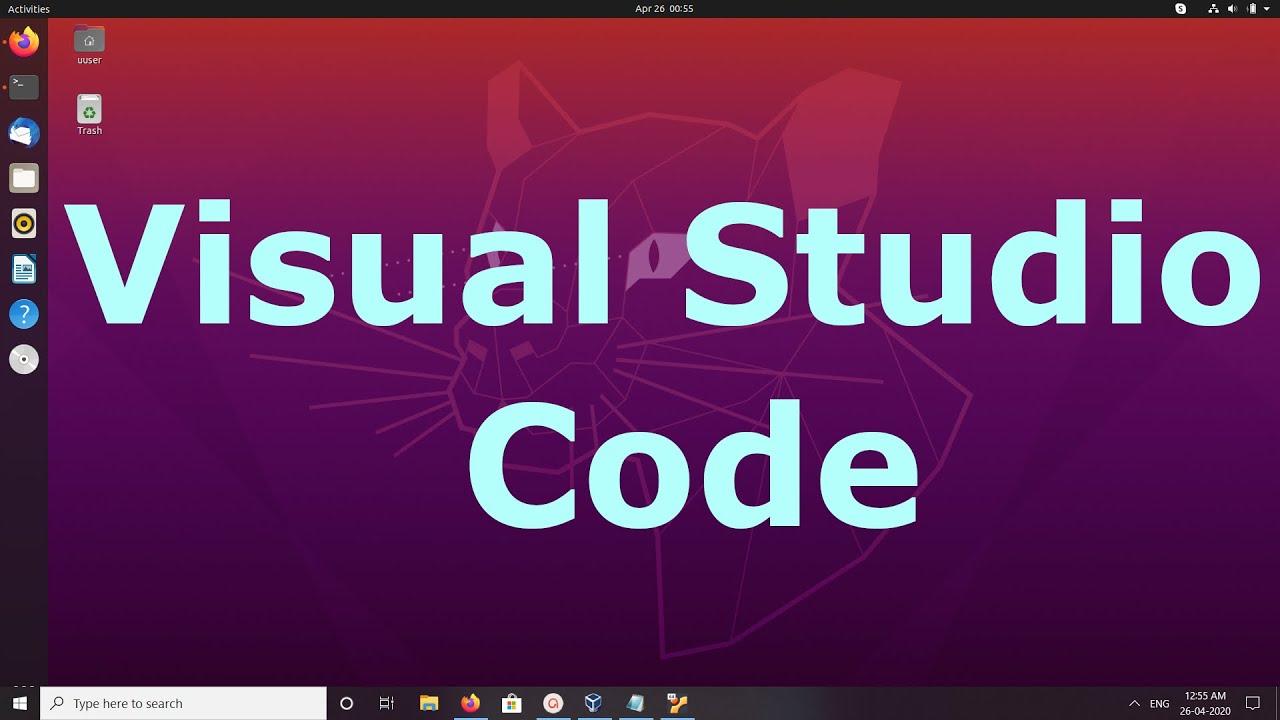This screenshot has height=720, width=1280.
Task: Click the red circular app taskbar icon
Action: coord(553,703)
